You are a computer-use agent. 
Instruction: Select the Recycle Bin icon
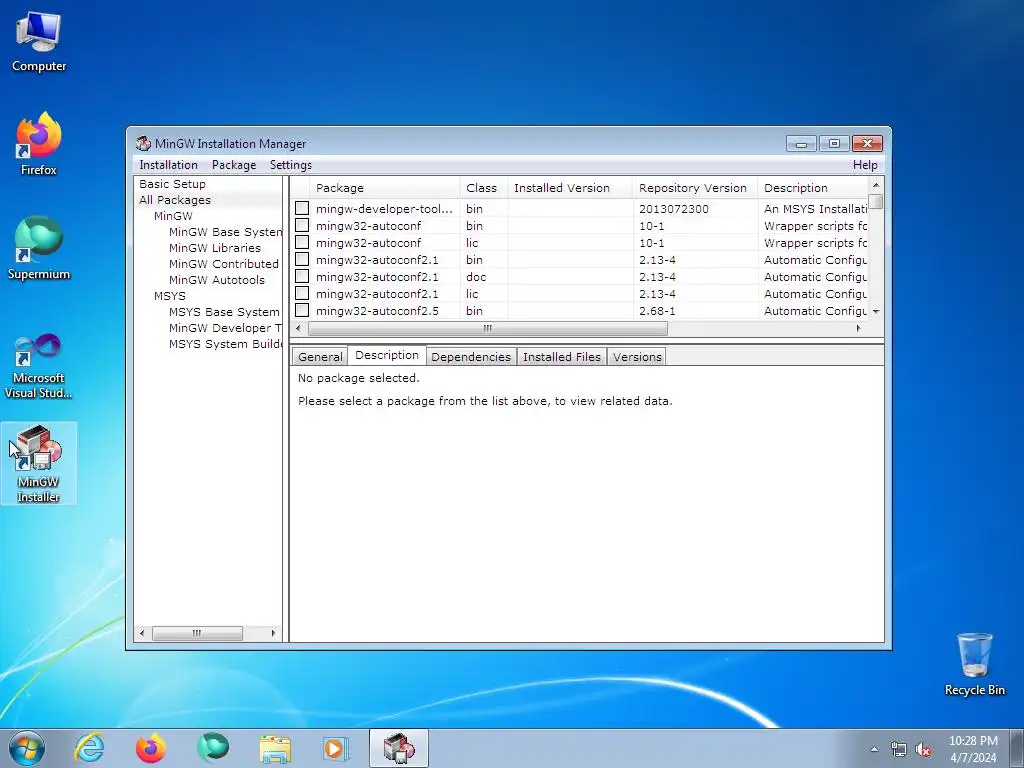click(974, 664)
